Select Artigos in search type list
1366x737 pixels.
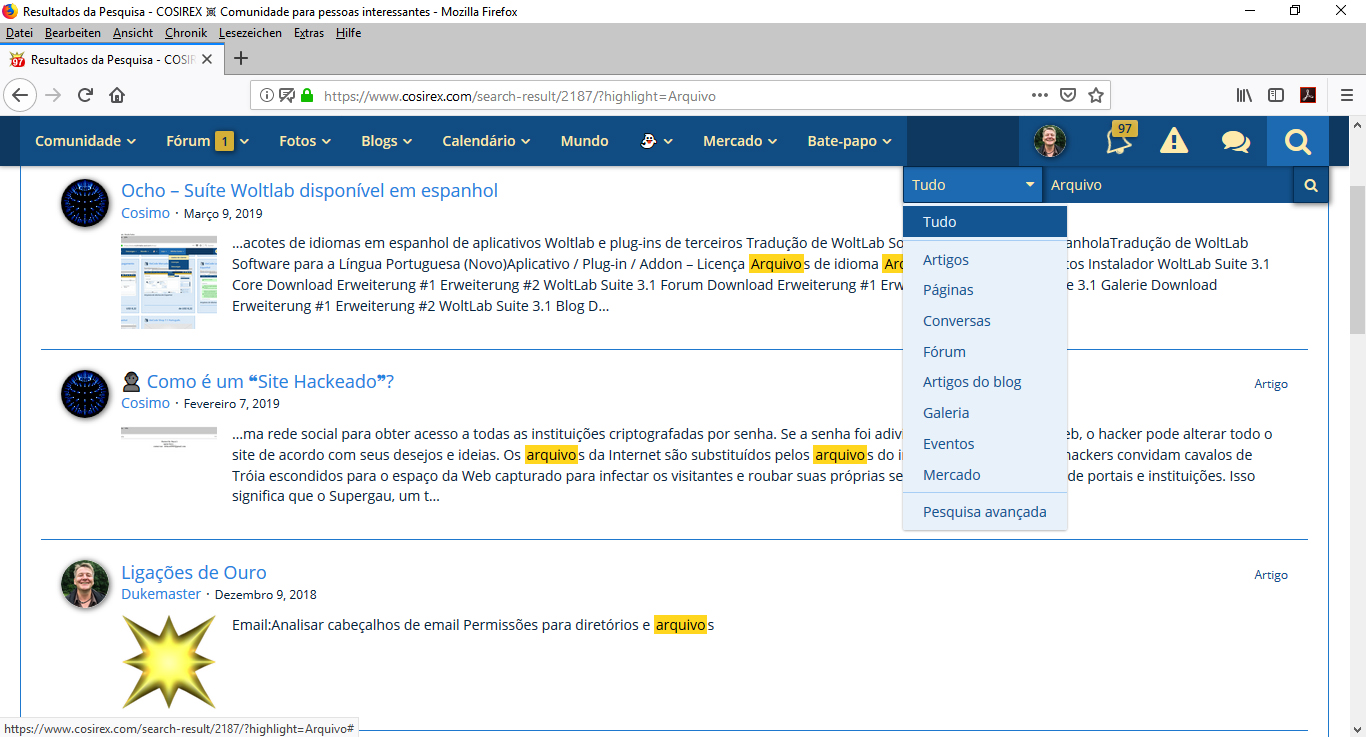click(985, 260)
